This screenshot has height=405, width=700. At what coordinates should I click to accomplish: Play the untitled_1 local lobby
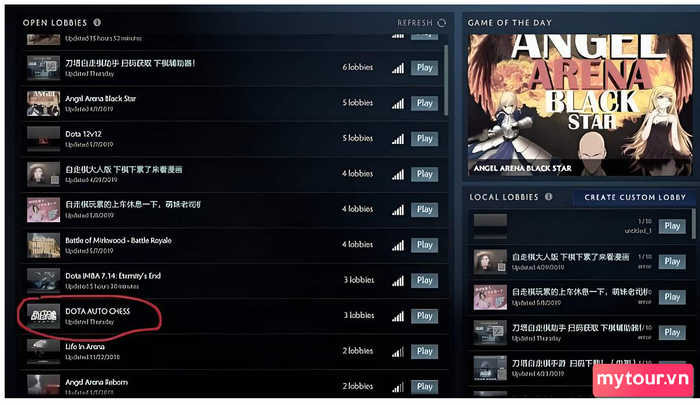[x=672, y=226]
